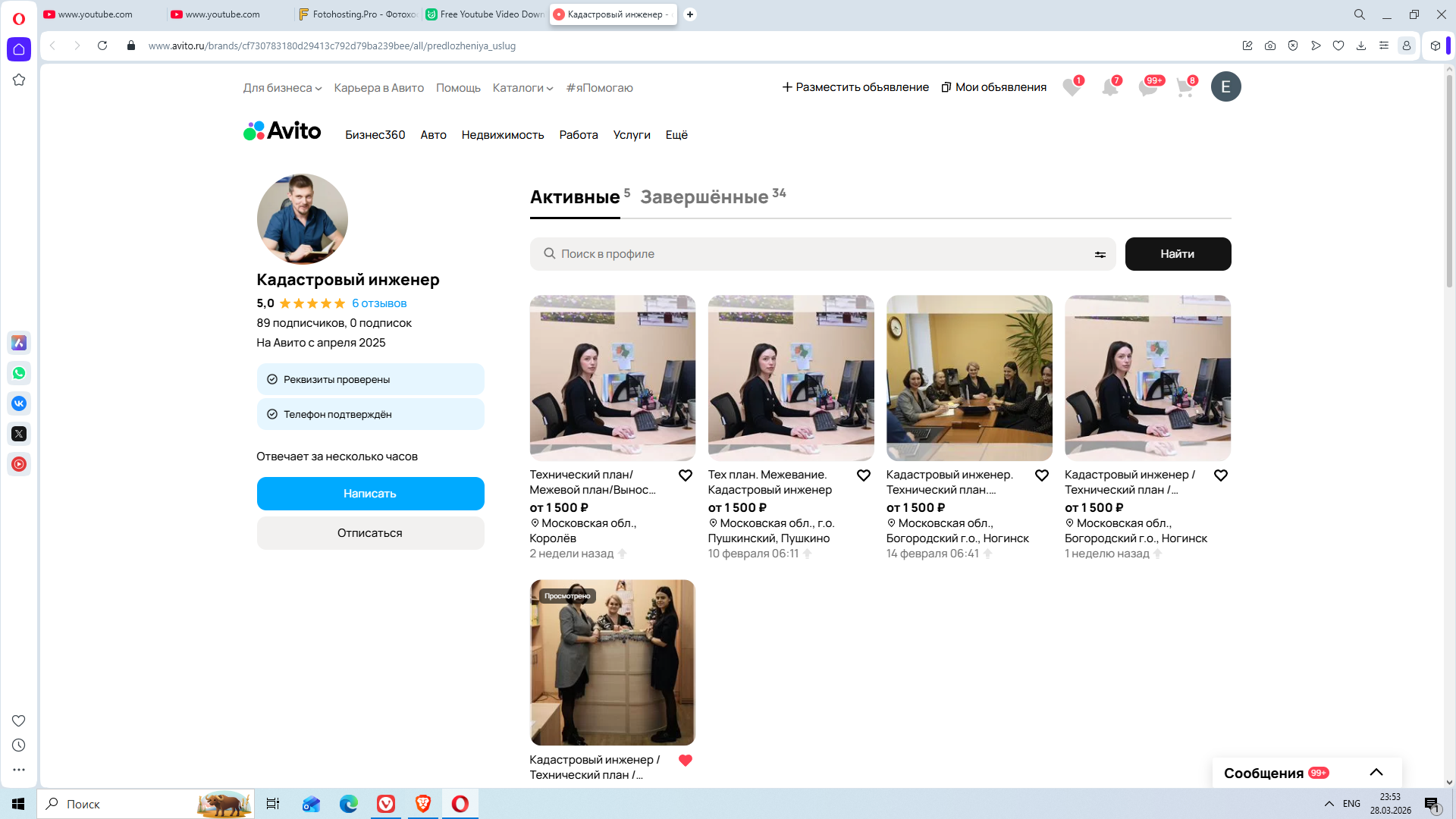This screenshot has width=1456, height=819.
Task: Open the 6 отзывов link
Action: pyautogui.click(x=379, y=303)
